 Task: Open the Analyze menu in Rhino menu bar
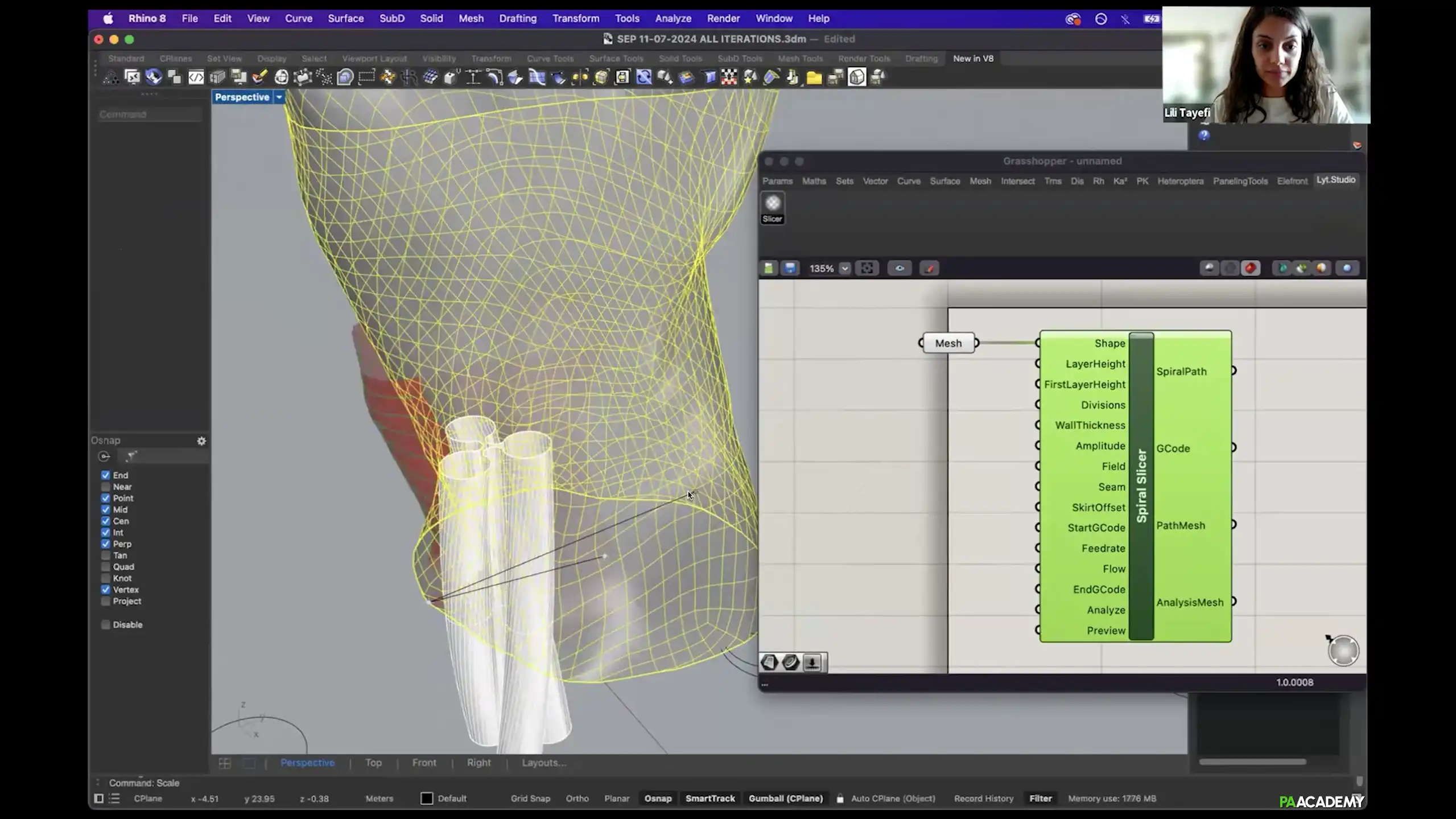[x=673, y=18]
